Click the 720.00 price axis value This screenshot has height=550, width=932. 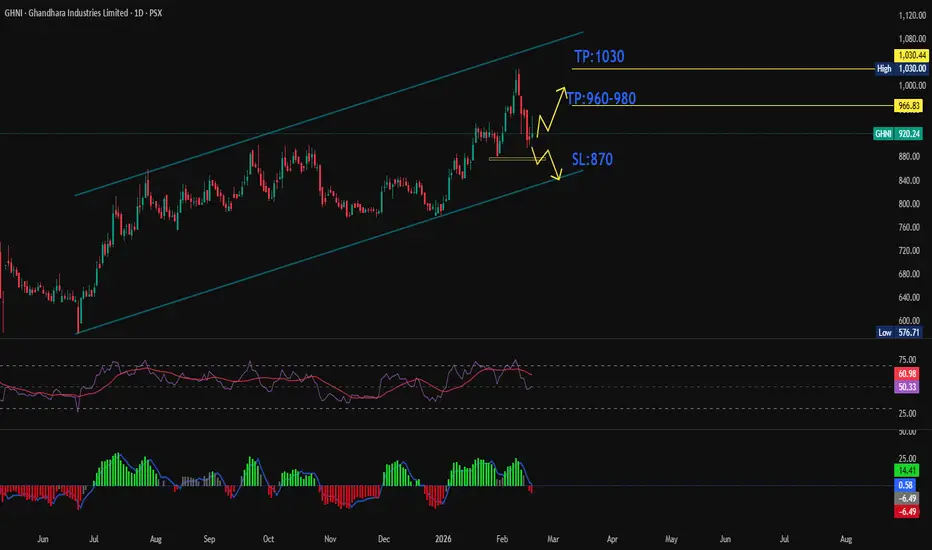[x=909, y=251]
